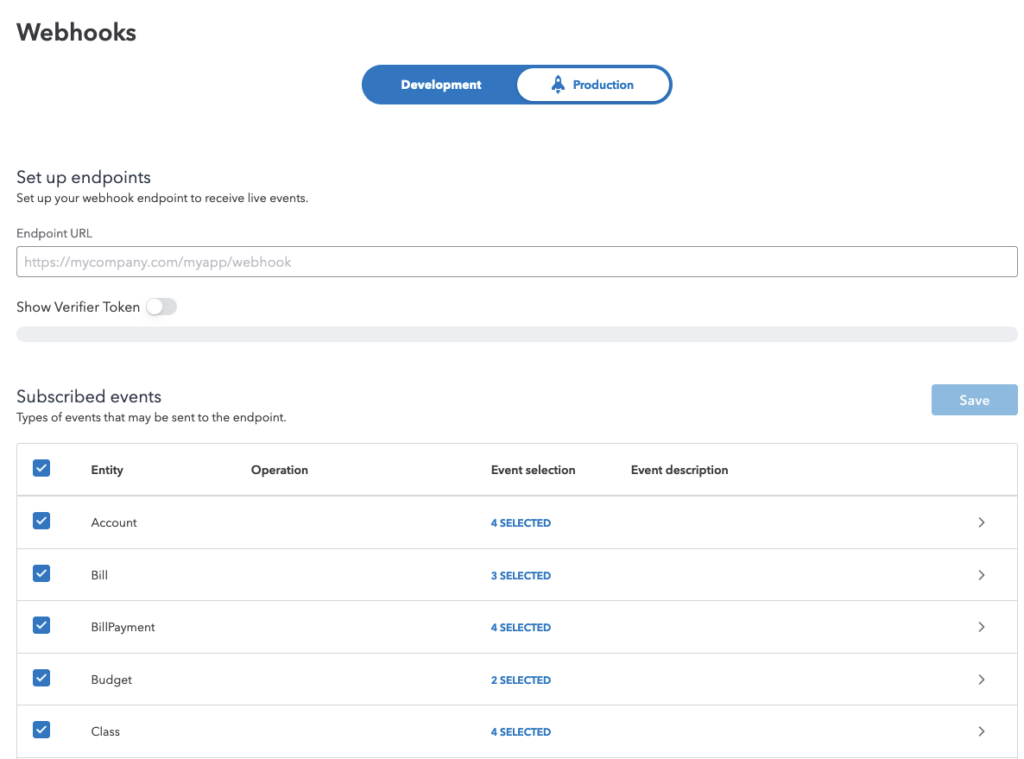Open the 2 SELECTED link for Budget

(x=521, y=679)
